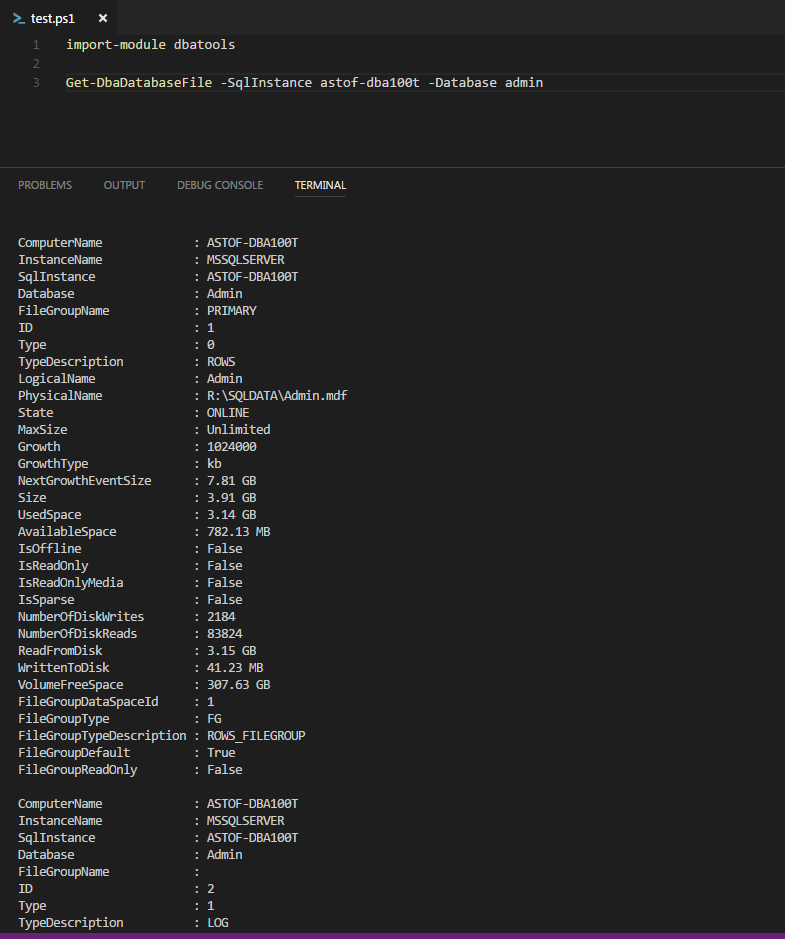This screenshot has height=939, width=785.
Task: Select the -SqlInstance parameter text
Action: point(265,82)
